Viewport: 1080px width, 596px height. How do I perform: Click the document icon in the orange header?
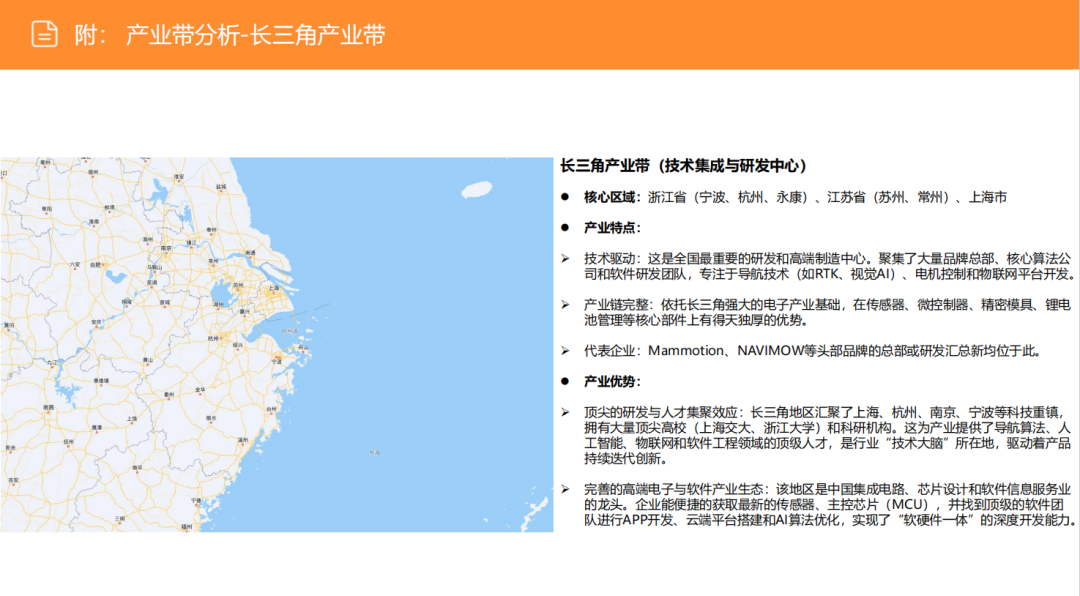pyautogui.click(x=42, y=33)
